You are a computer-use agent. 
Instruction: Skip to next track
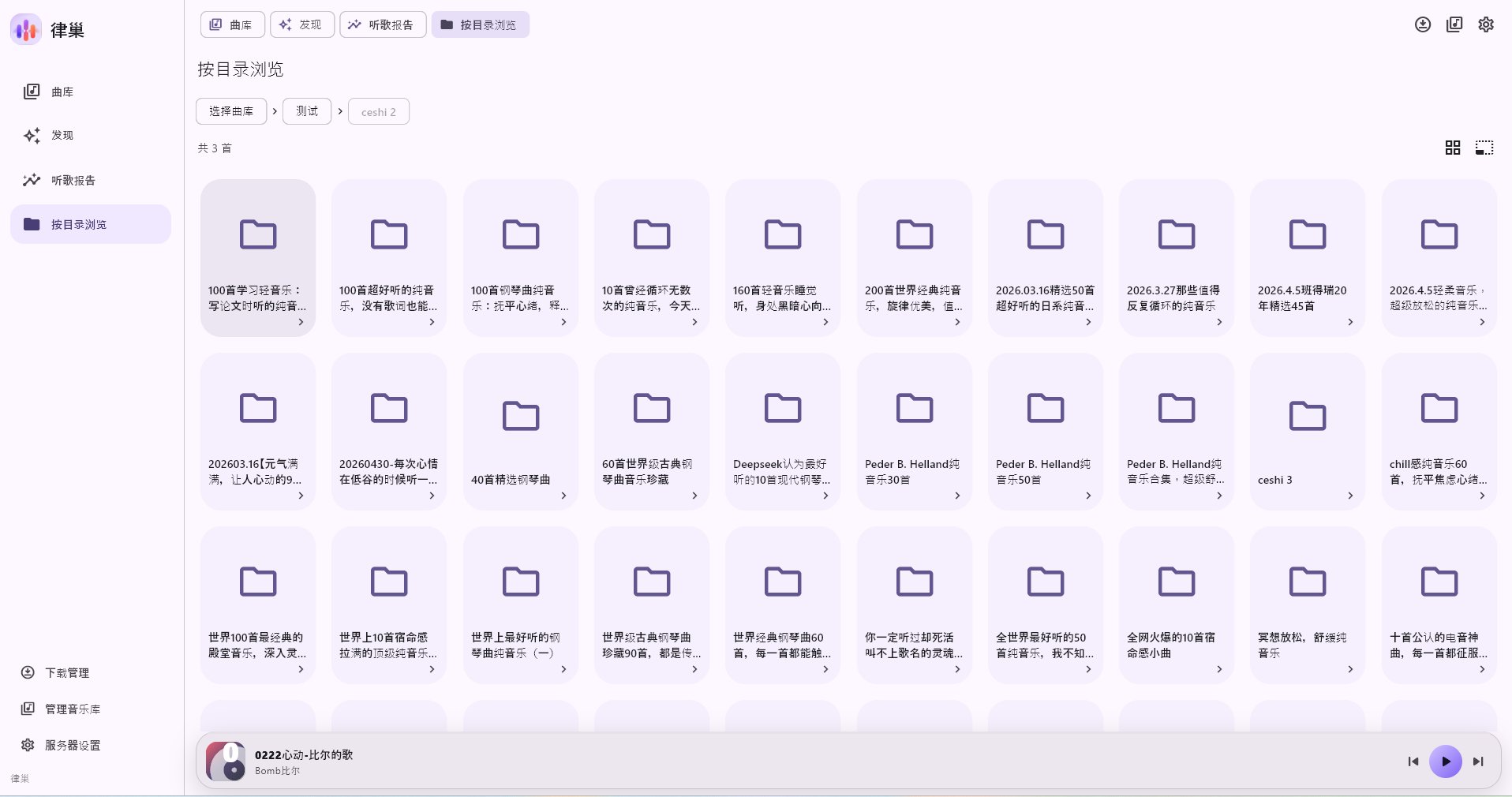click(x=1478, y=761)
